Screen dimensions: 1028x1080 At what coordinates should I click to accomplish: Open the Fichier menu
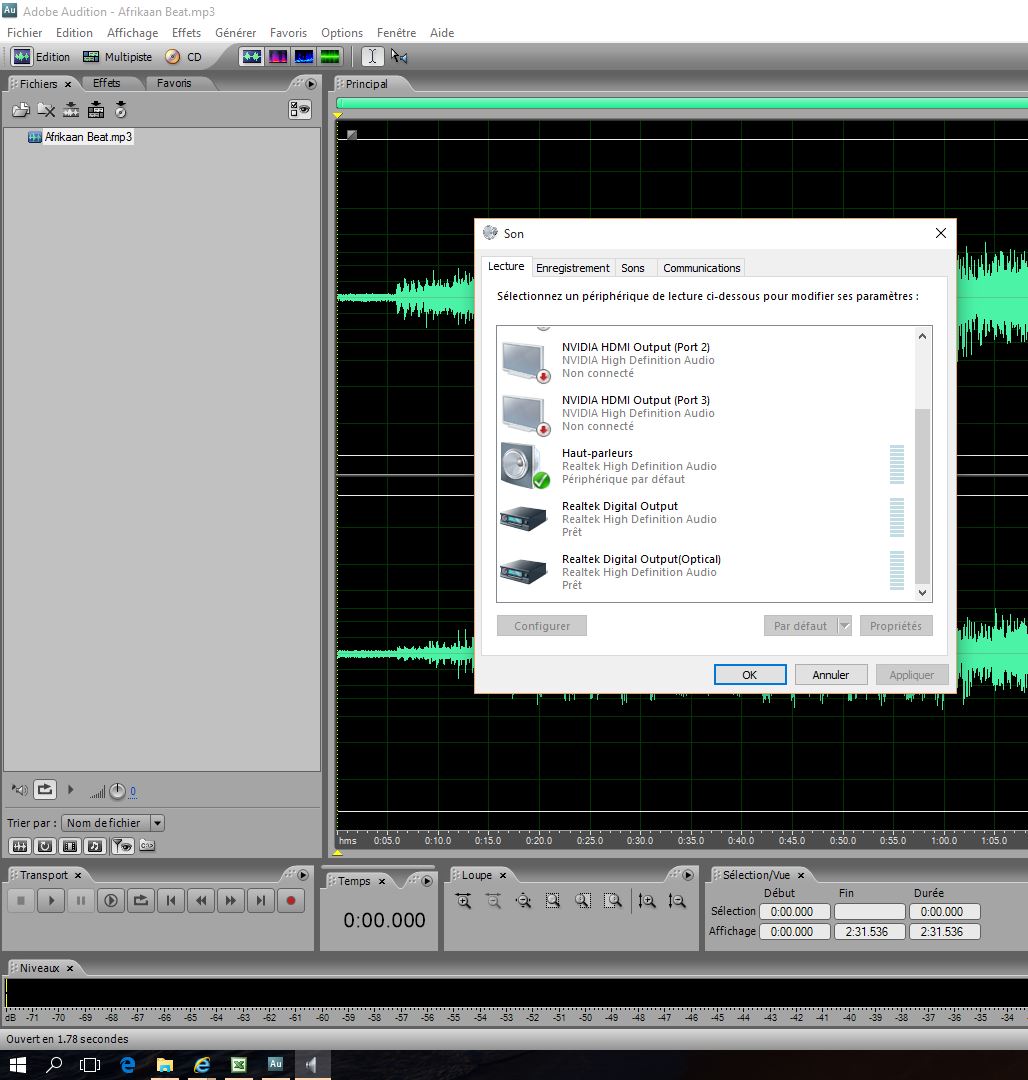pos(24,32)
